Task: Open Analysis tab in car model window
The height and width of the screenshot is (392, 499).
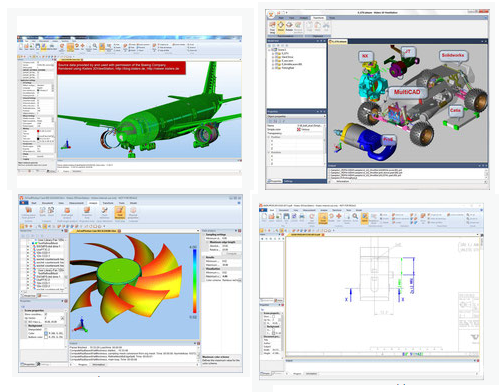Action: tap(304, 18)
